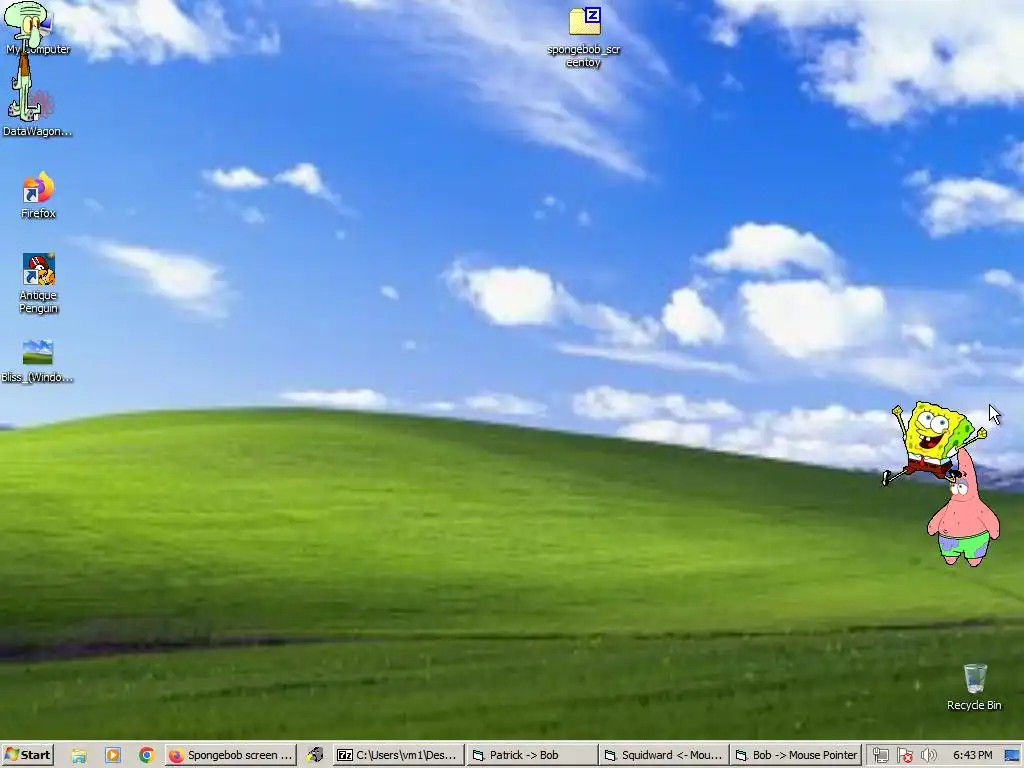Screen dimensions: 1024x768
Task: Switch to the 7-Zip C:\Users\vm1 taskbar window
Action: point(398,755)
